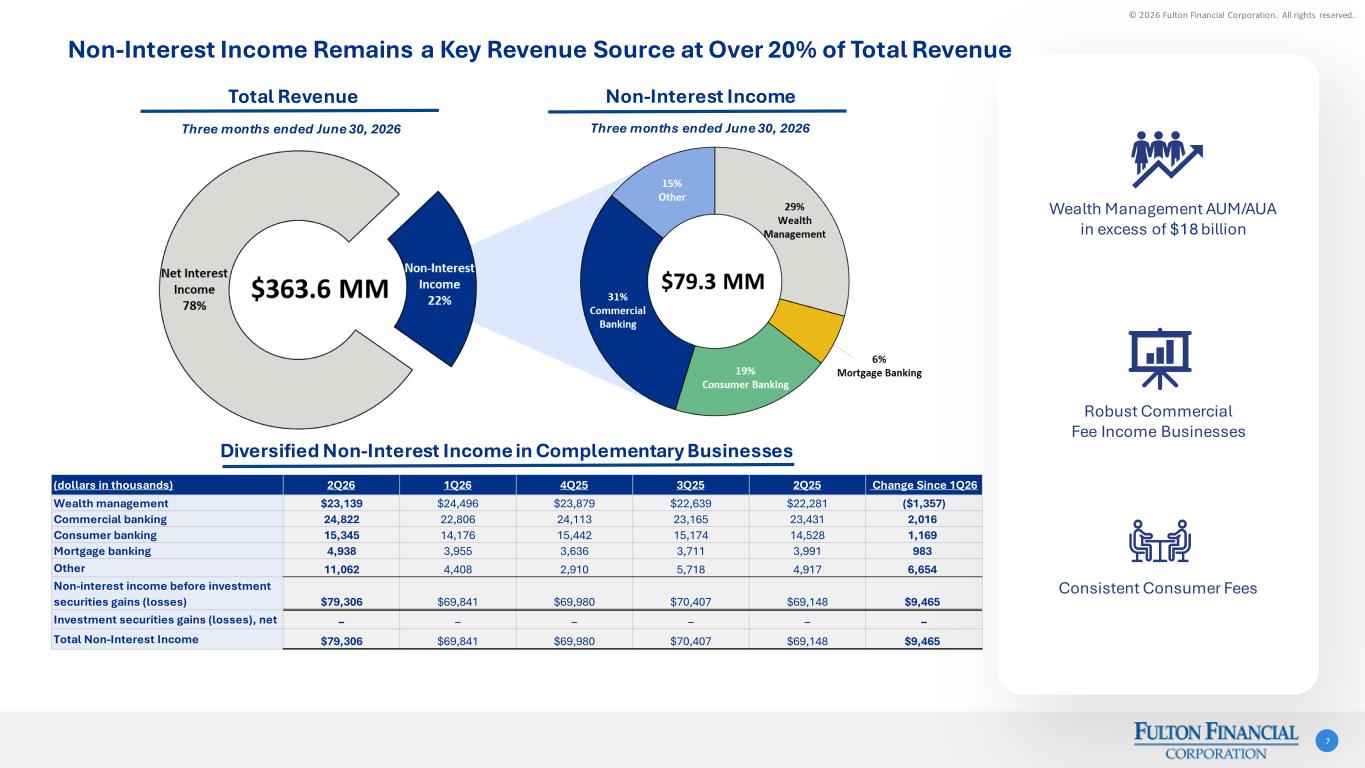
Task: Click the Commercial banking row label in the table
Action: click(x=110, y=519)
